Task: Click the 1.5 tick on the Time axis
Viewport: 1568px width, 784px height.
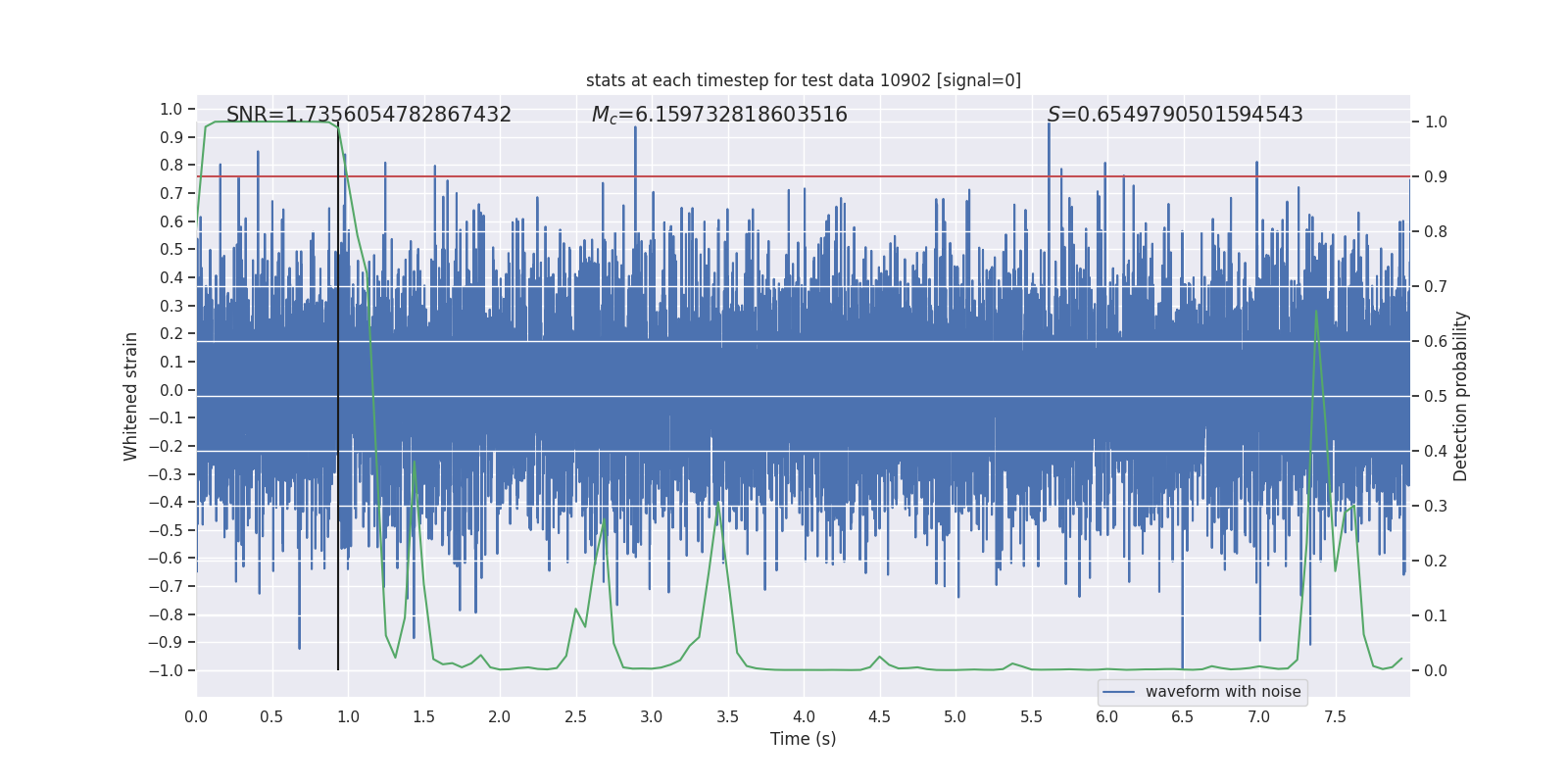Action: (423, 716)
